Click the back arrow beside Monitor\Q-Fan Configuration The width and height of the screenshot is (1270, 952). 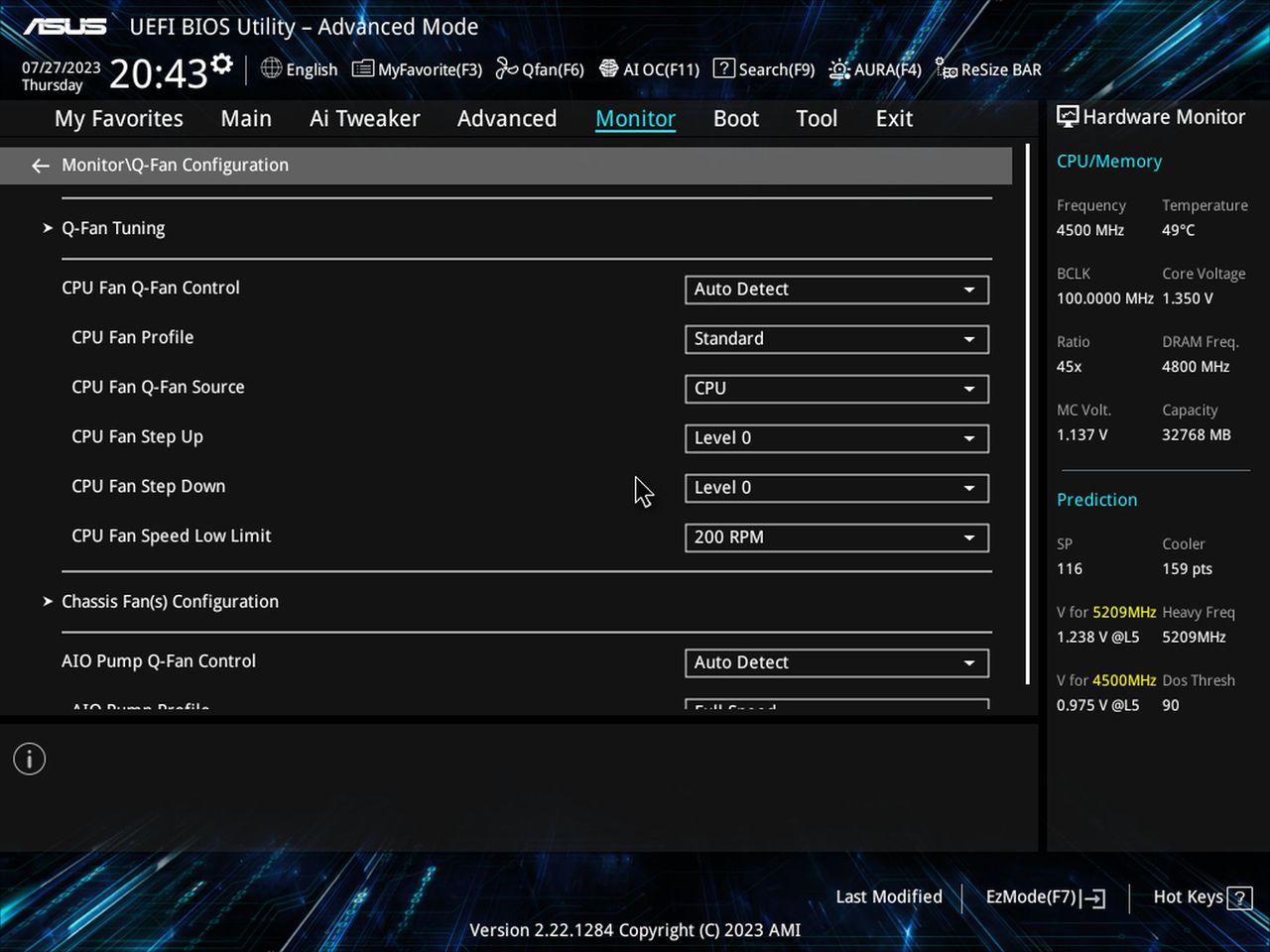[x=41, y=166]
